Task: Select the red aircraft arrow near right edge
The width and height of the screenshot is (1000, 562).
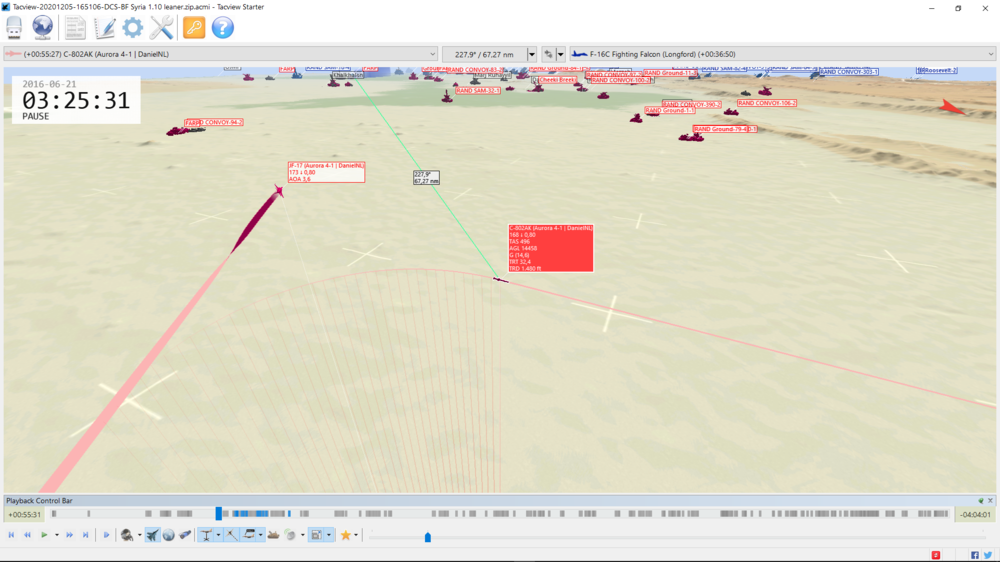Action: click(952, 107)
